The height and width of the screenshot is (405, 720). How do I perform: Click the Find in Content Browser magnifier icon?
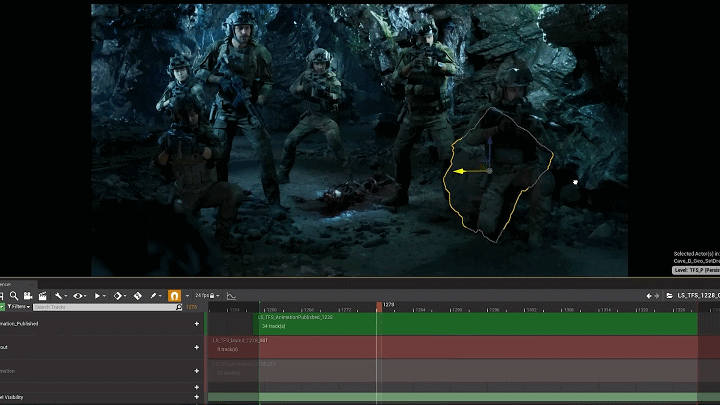coord(14,296)
